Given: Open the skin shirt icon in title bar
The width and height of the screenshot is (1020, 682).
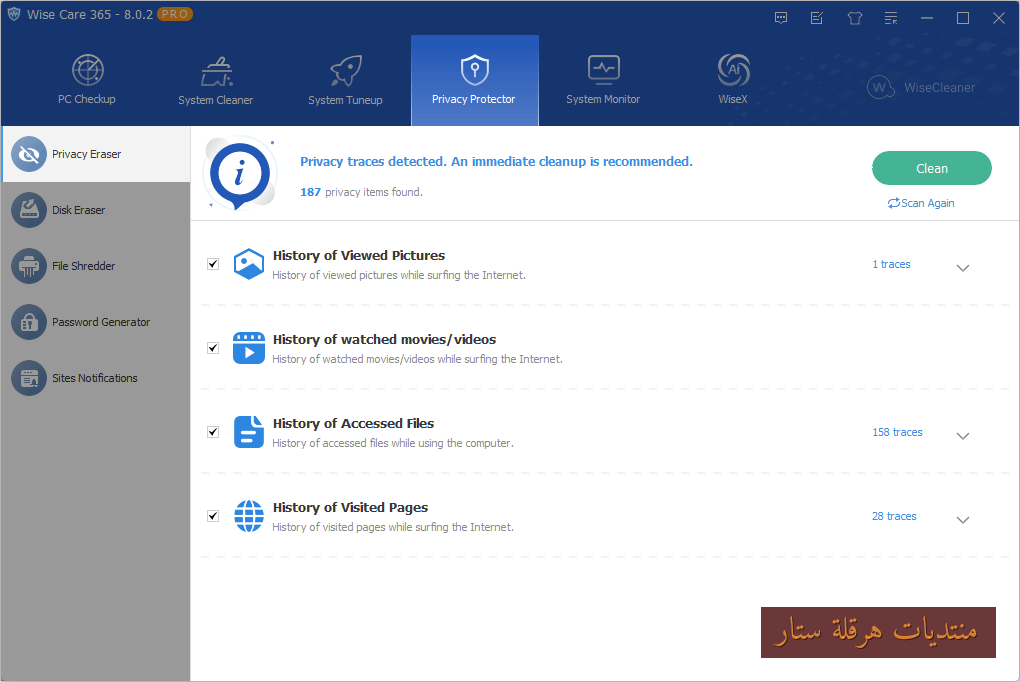Looking at the screenshot, I should (855, 18).
